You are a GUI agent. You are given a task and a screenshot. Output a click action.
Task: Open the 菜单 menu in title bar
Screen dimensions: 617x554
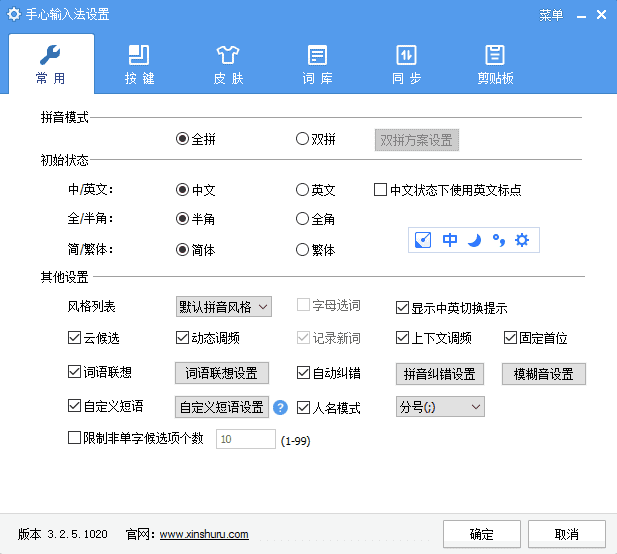[x=550, y=15]
